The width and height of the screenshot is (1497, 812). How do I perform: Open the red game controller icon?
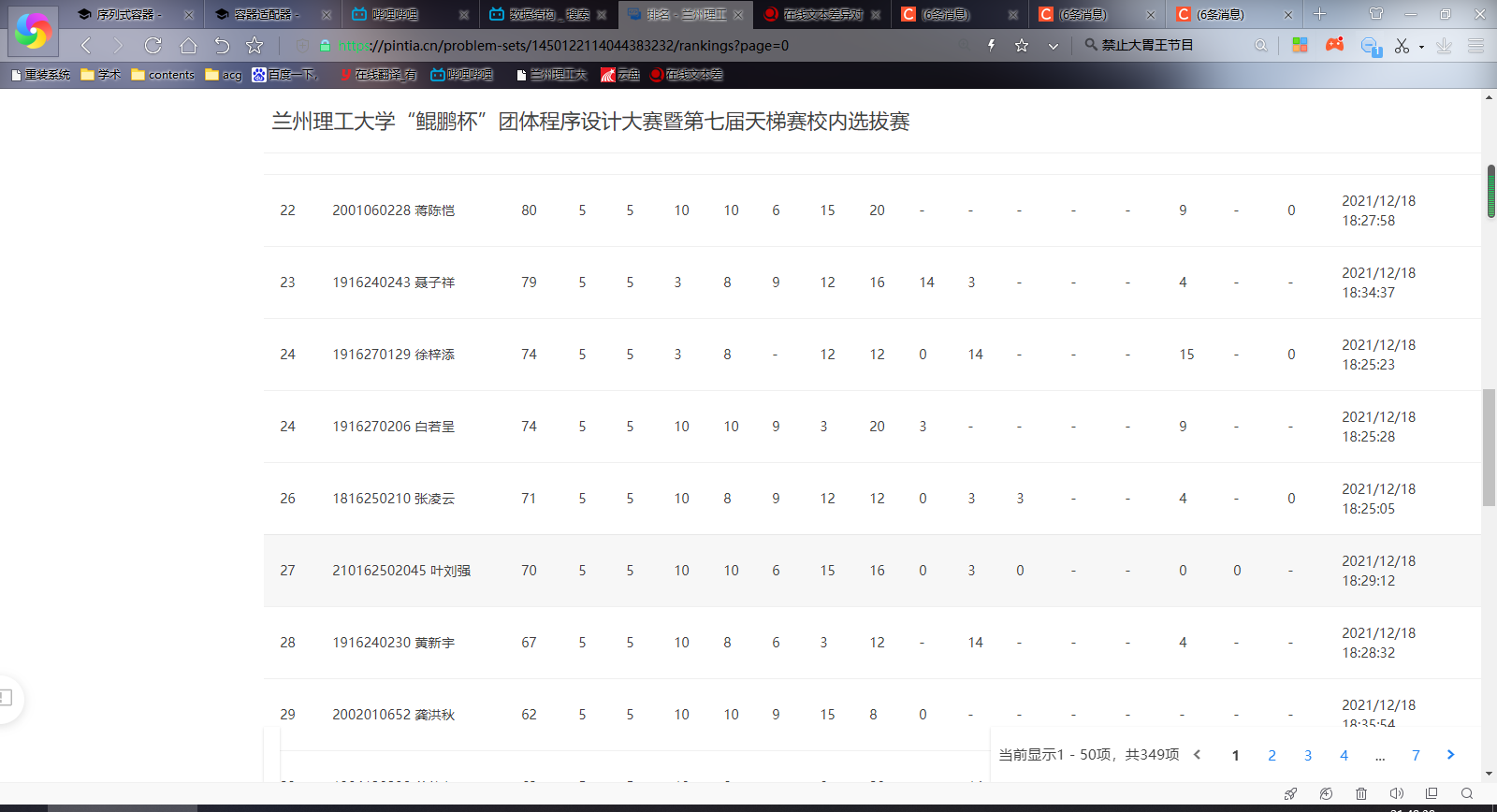(x=1334, y=44)
